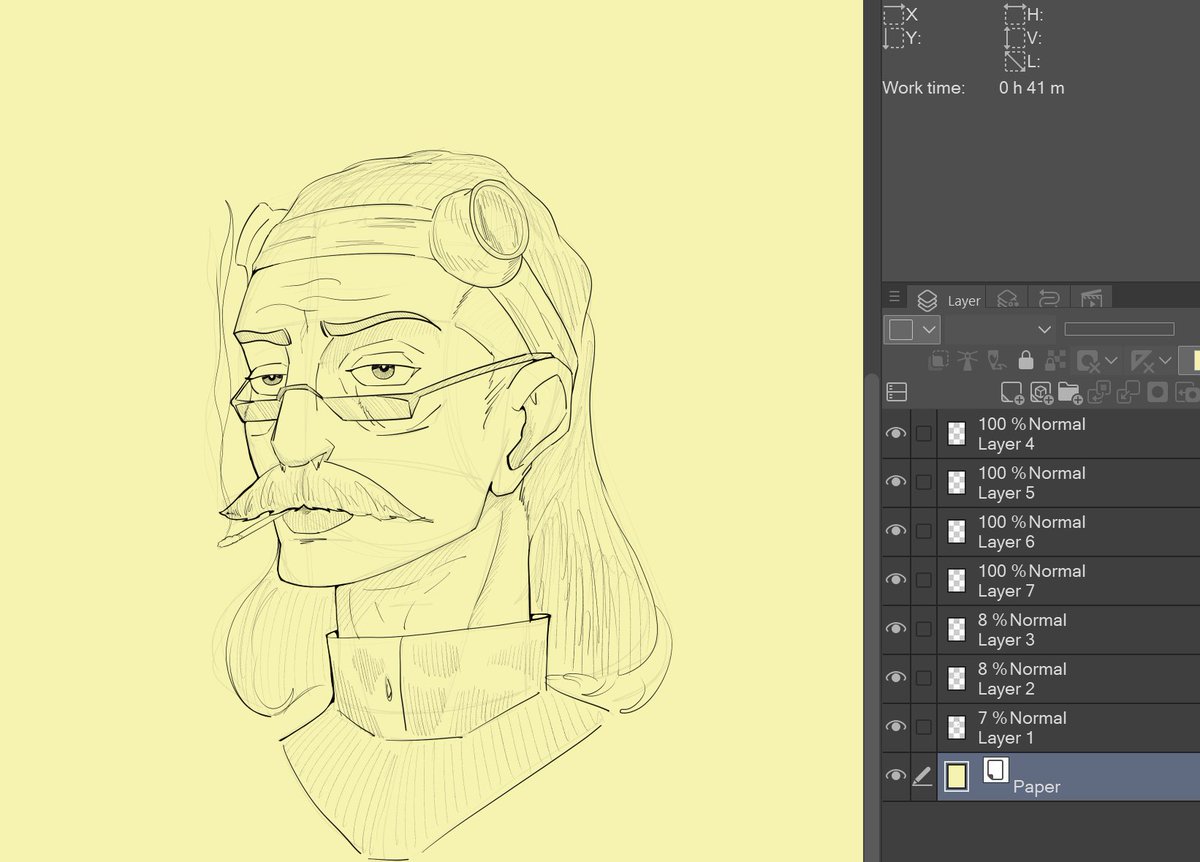Tick the selection checkbox for Layer 6

[923, 531]
